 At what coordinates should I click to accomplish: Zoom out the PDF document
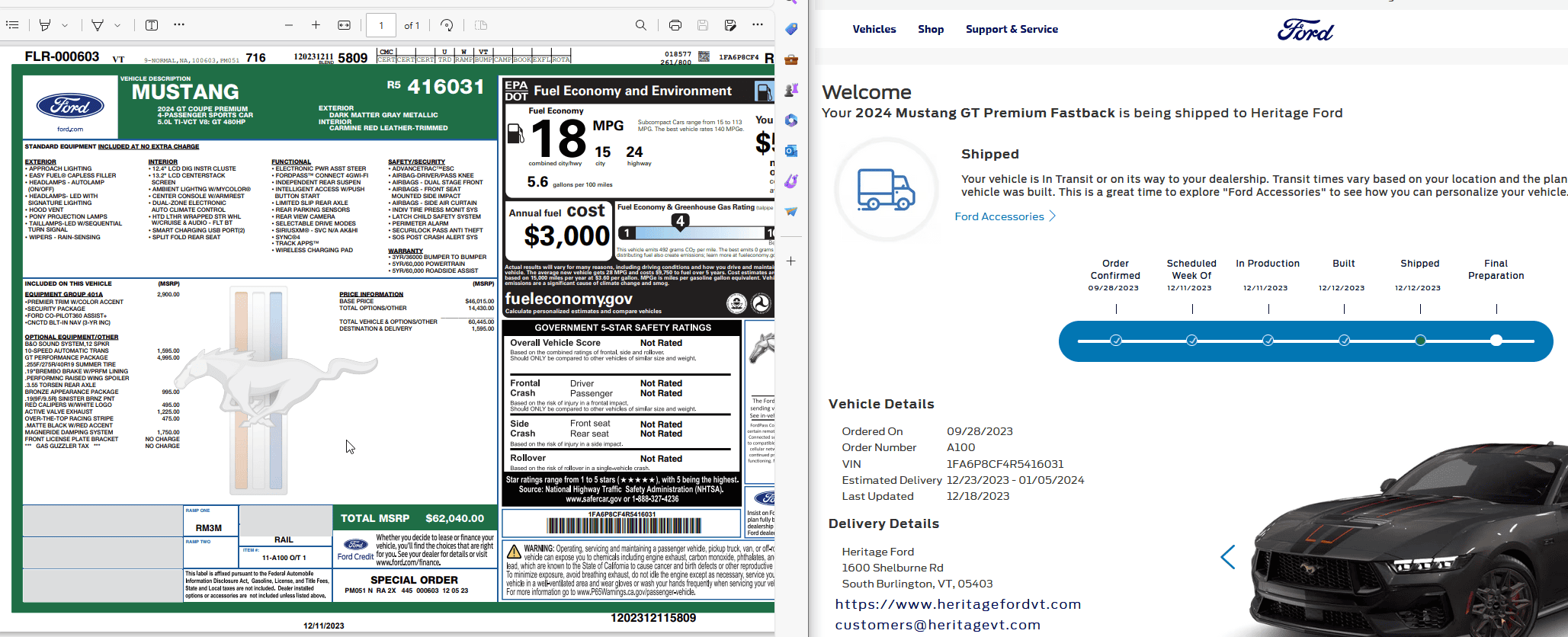289,25
